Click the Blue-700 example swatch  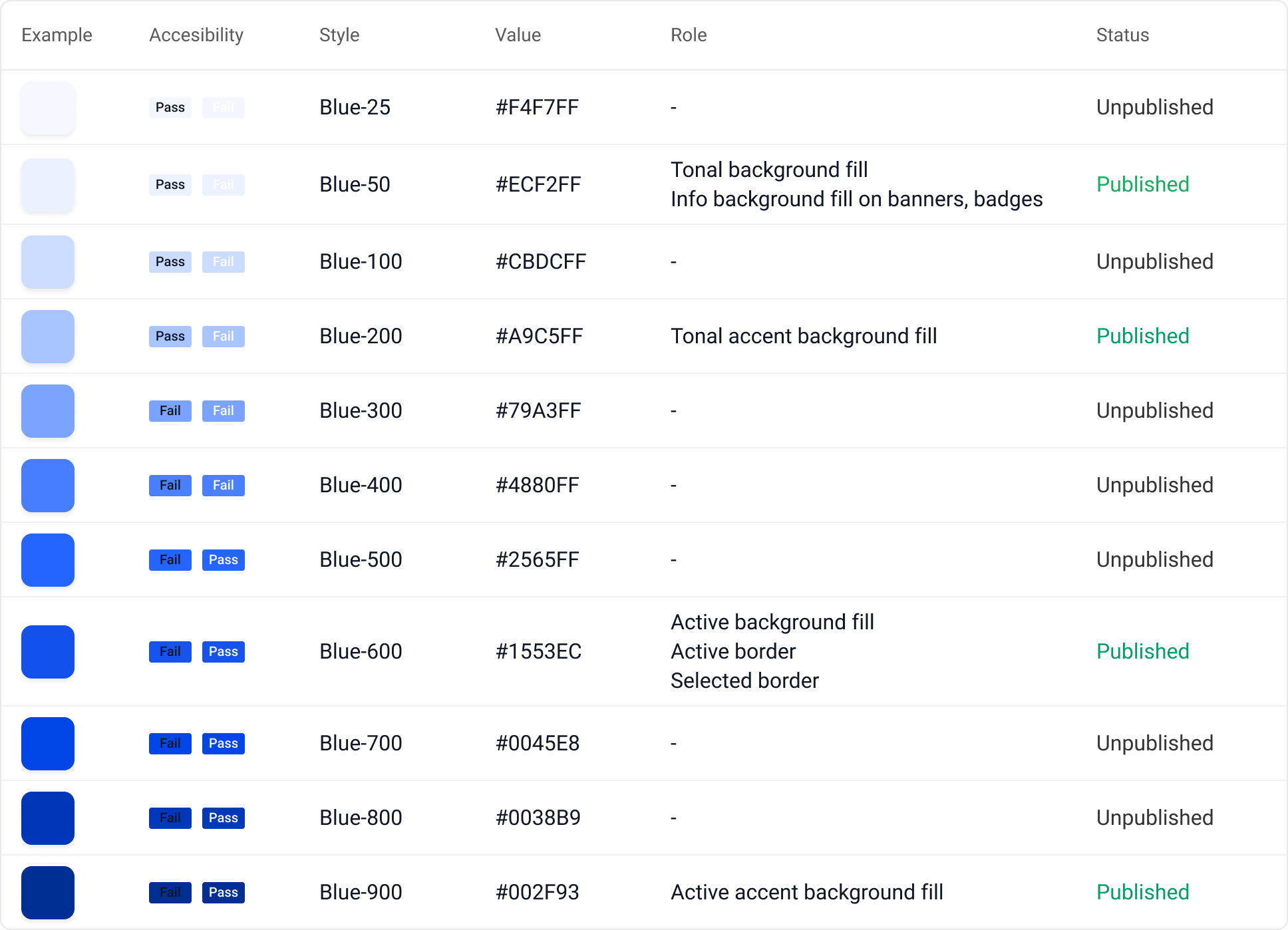[48, 744]
